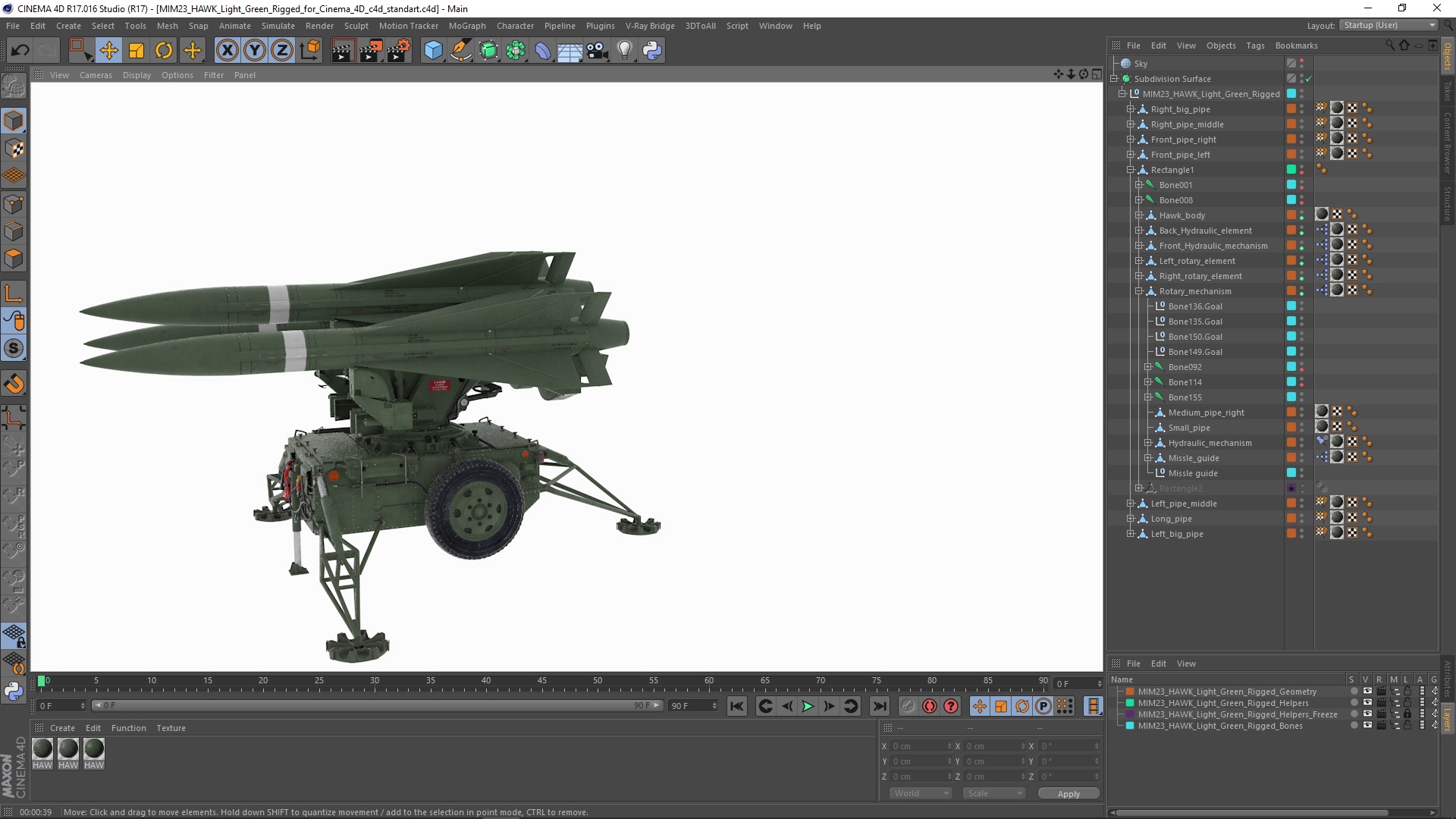Viewport: 1456px width, 819px height.
Task: Play animation forward
Action: 808,706
